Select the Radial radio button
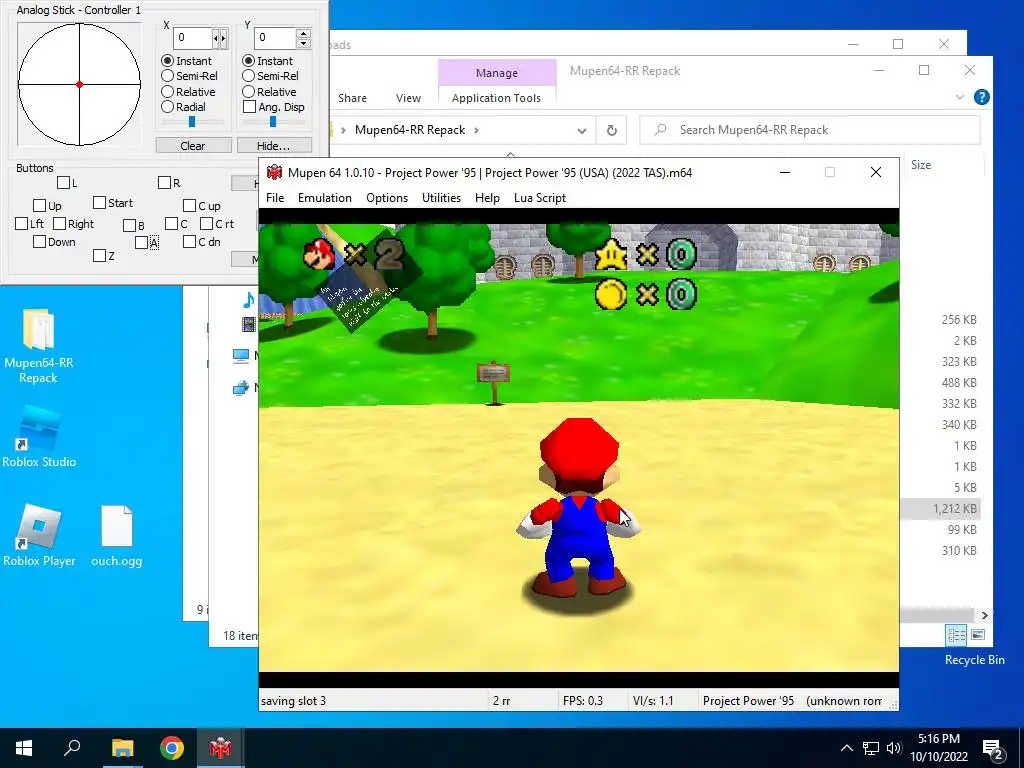The width and height of the screenshot is (1024, 768). (167, 107)
